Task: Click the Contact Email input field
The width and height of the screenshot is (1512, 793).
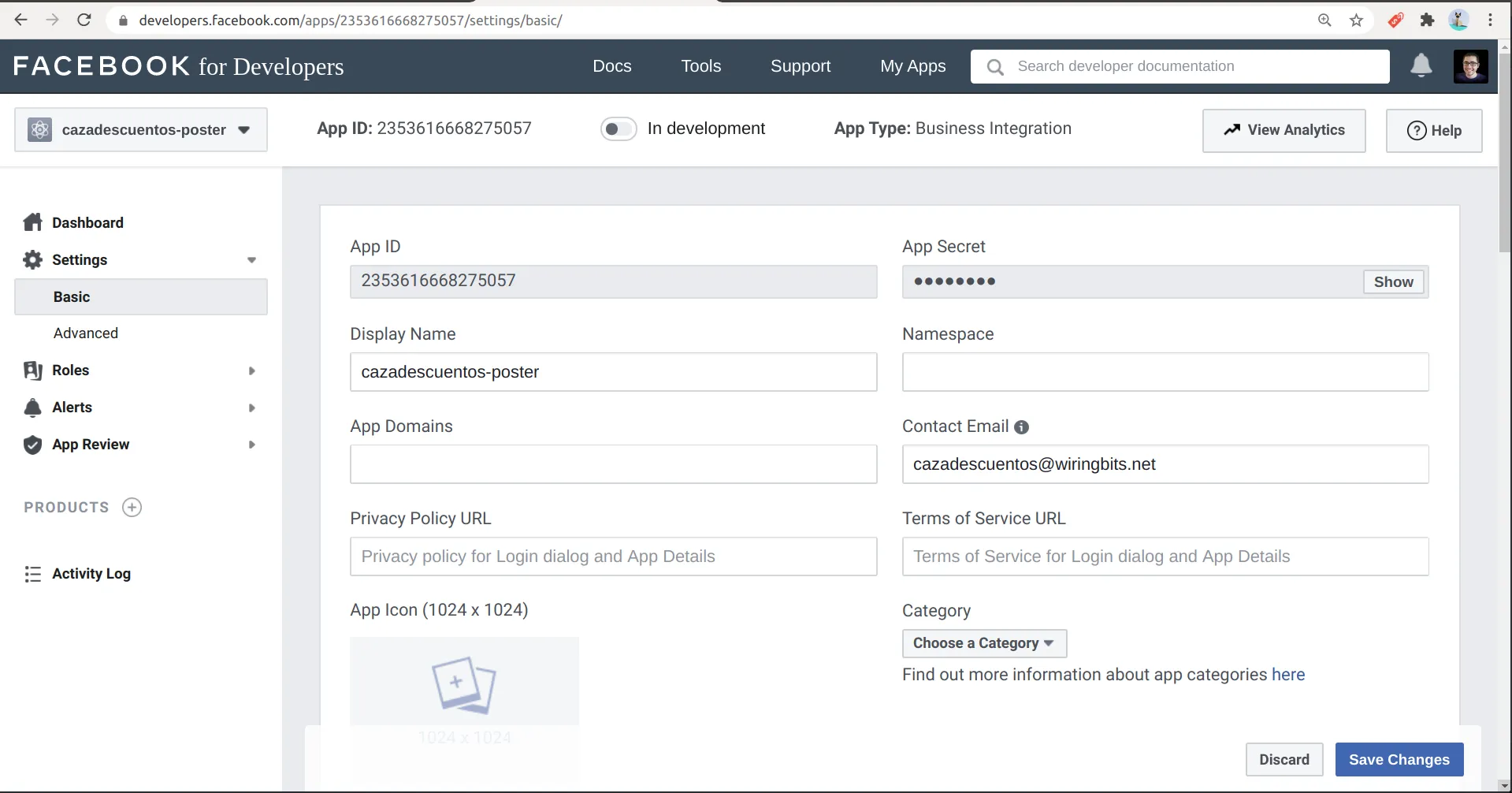Action: click(x=1165, y=464)
